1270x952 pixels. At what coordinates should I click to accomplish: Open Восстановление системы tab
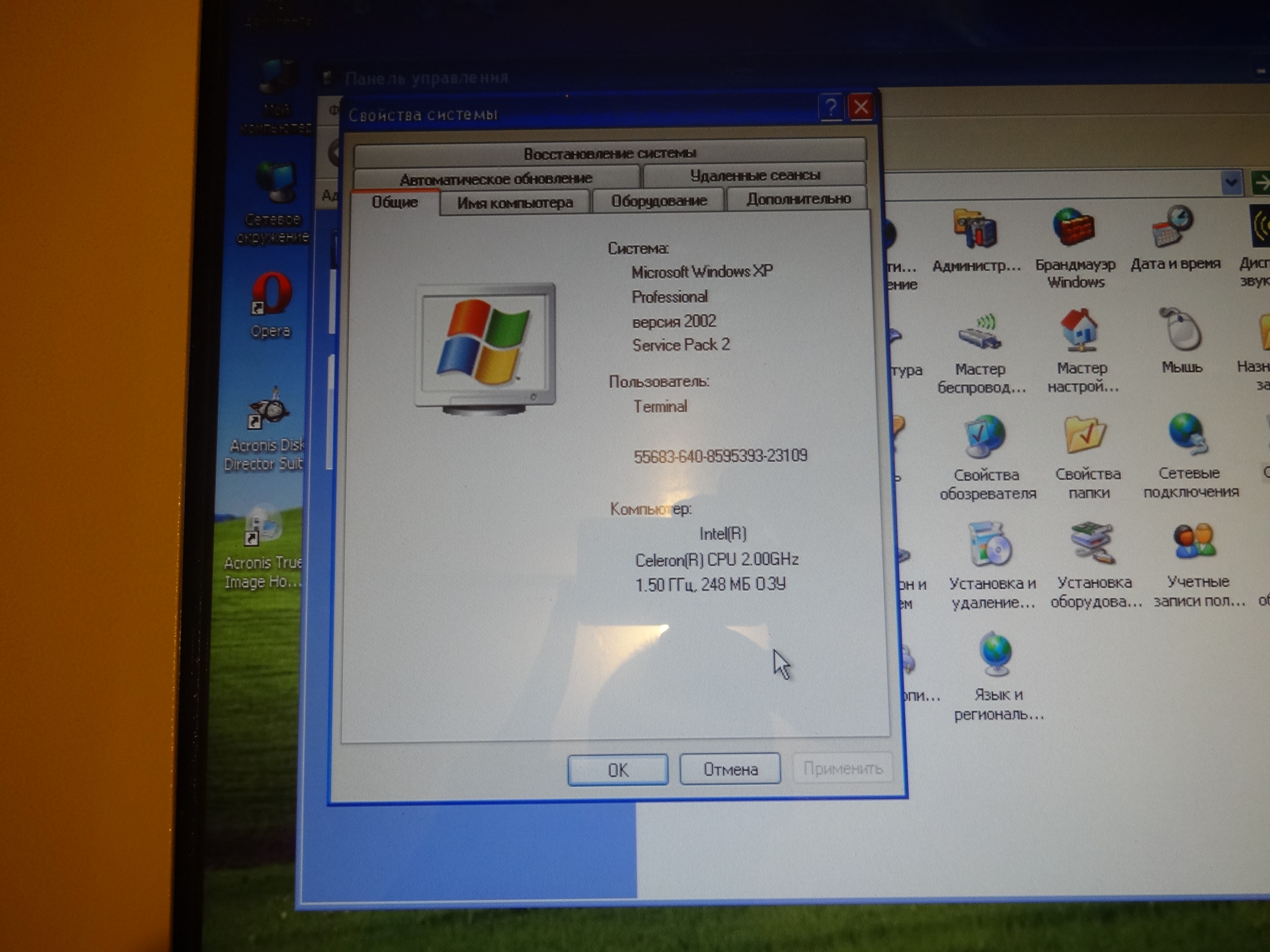coord(609,153)
